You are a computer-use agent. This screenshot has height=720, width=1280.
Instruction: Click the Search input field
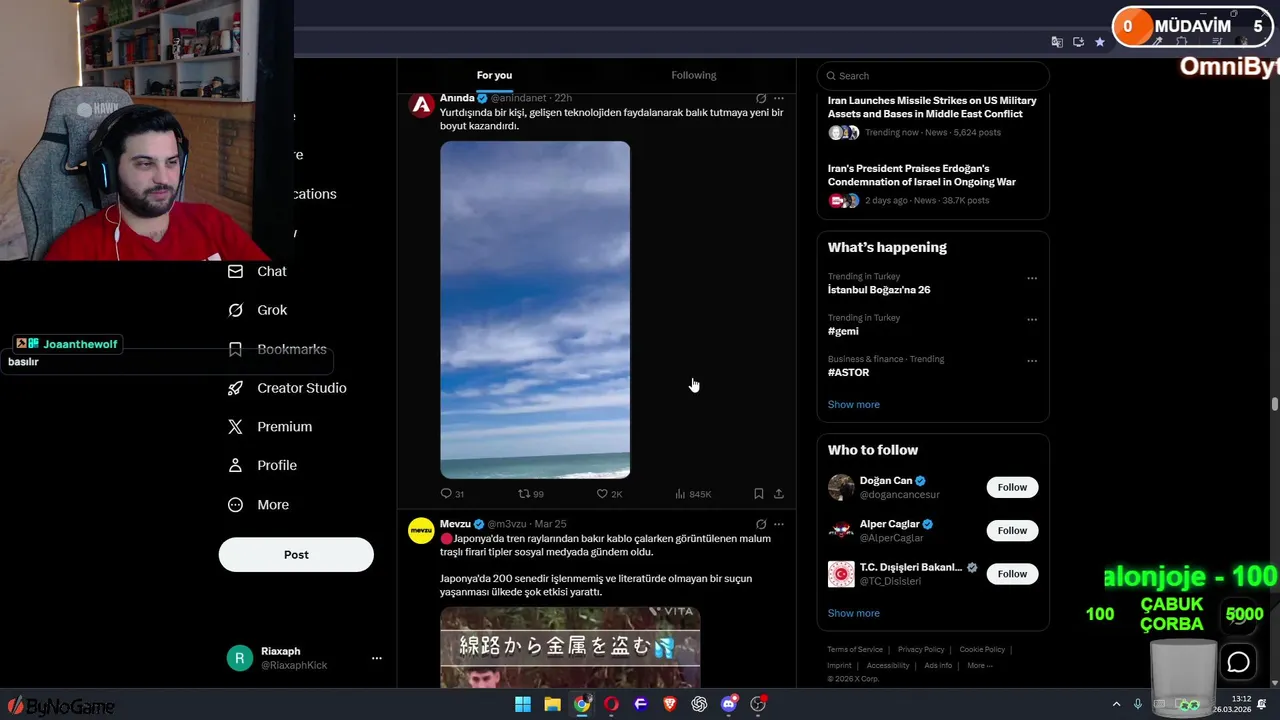click(933, 76)
